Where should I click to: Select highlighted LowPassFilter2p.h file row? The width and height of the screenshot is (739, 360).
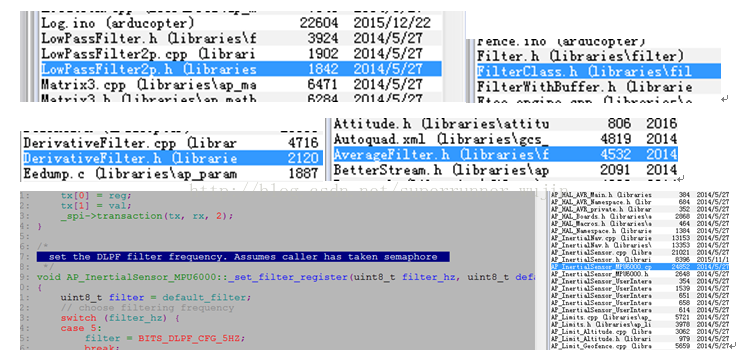click(x=241, y=69)
